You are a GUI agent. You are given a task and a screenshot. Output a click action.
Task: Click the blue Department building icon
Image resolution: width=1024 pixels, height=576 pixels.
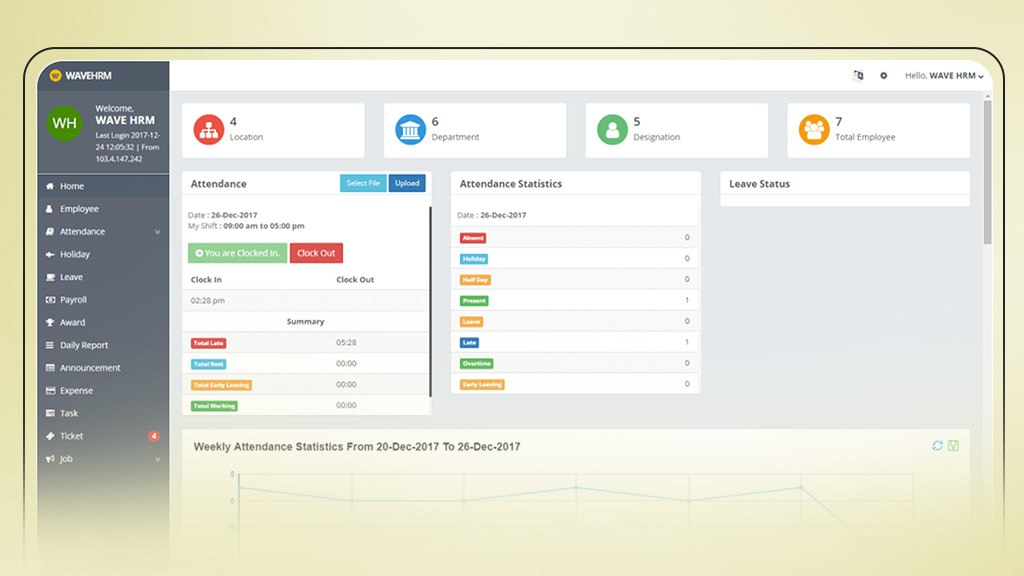410,130
